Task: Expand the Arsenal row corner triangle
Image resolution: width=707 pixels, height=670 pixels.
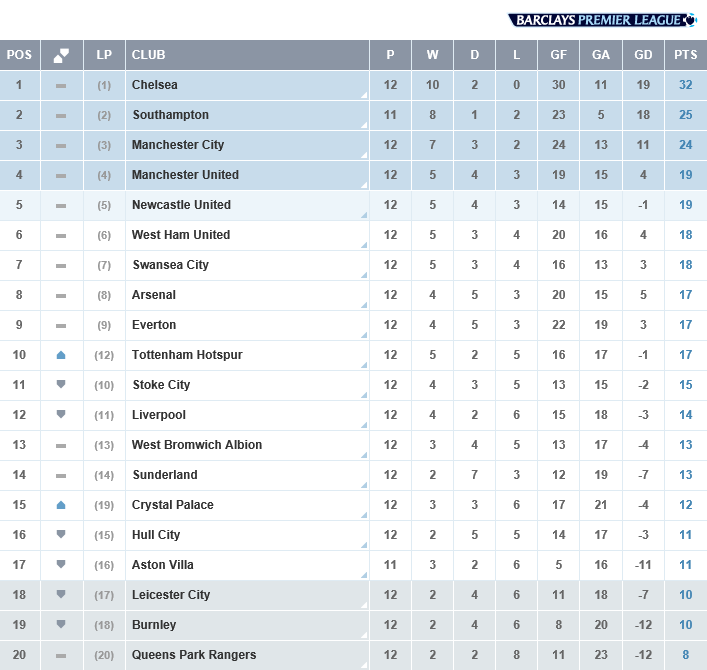Action: tap(364, 305)
